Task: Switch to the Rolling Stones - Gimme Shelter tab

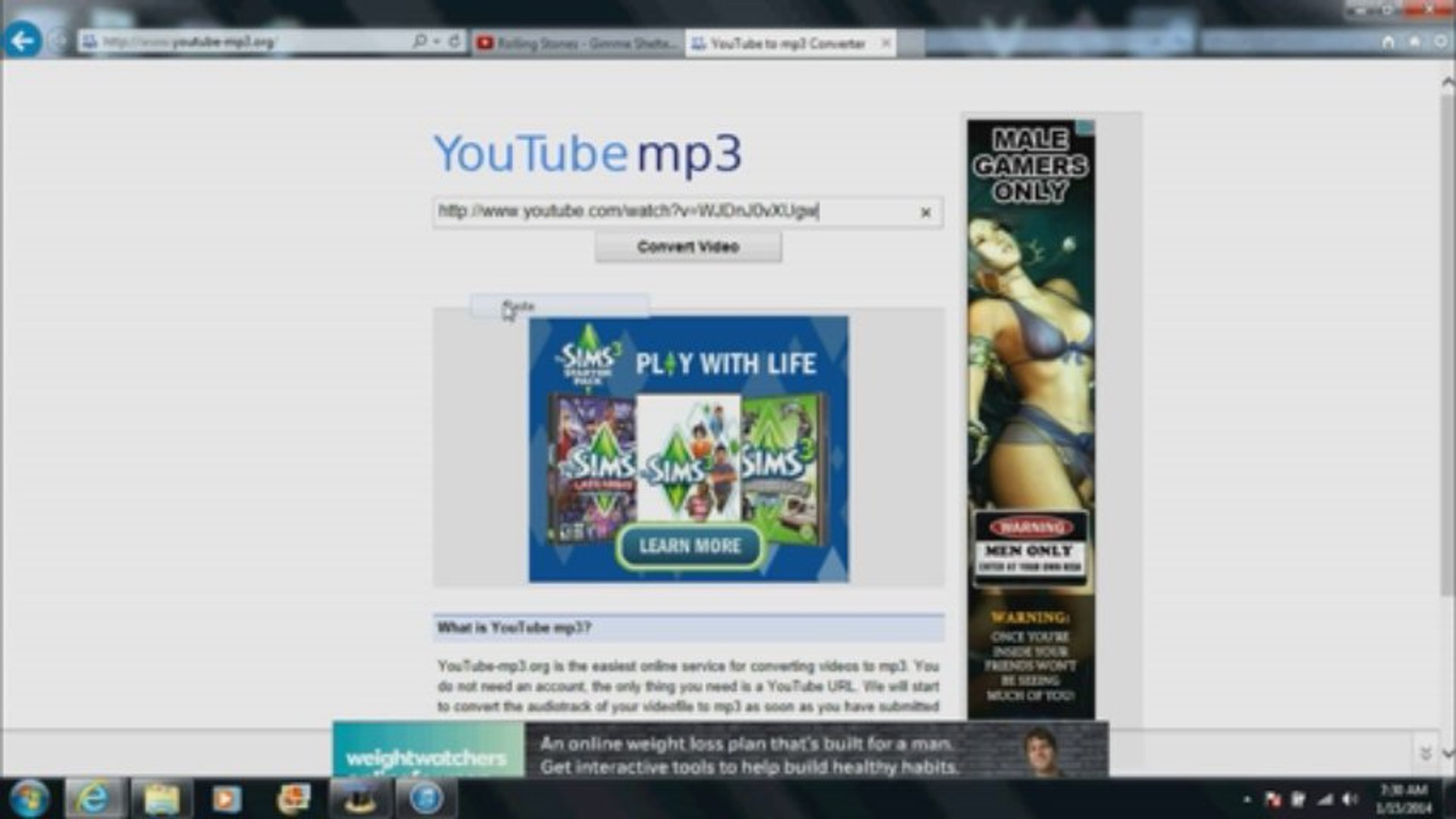Action: 584,43
